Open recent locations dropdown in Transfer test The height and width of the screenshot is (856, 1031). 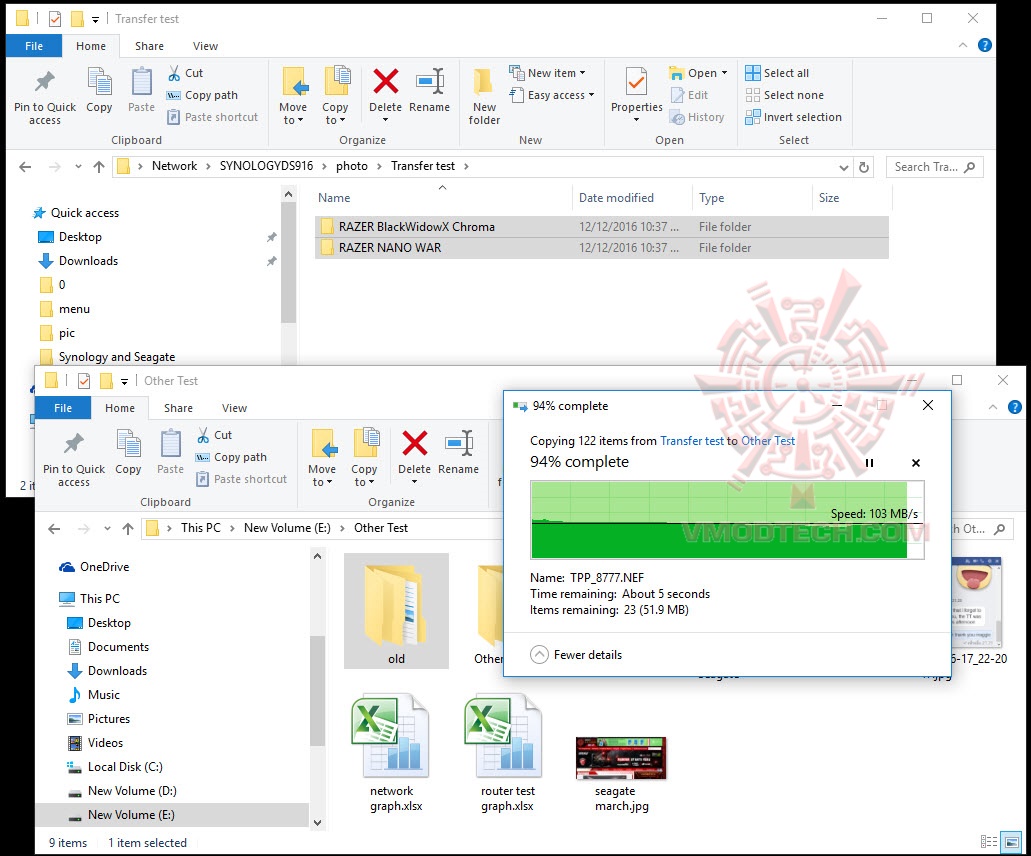(78, 167)
